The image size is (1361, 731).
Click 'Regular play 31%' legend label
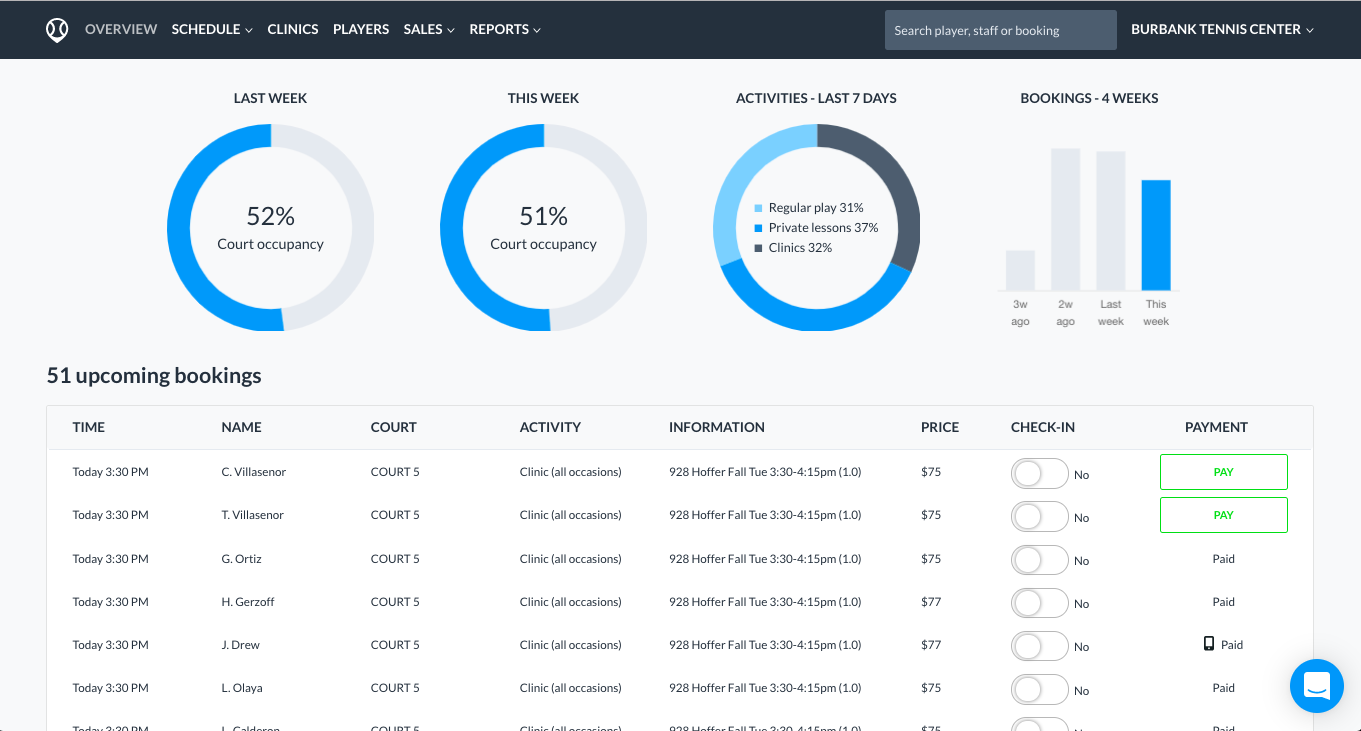pos(816,208)
